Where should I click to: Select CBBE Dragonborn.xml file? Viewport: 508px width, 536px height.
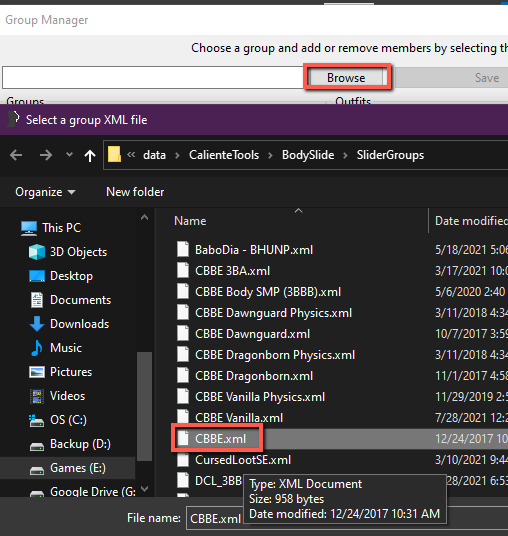pos(254,376)
